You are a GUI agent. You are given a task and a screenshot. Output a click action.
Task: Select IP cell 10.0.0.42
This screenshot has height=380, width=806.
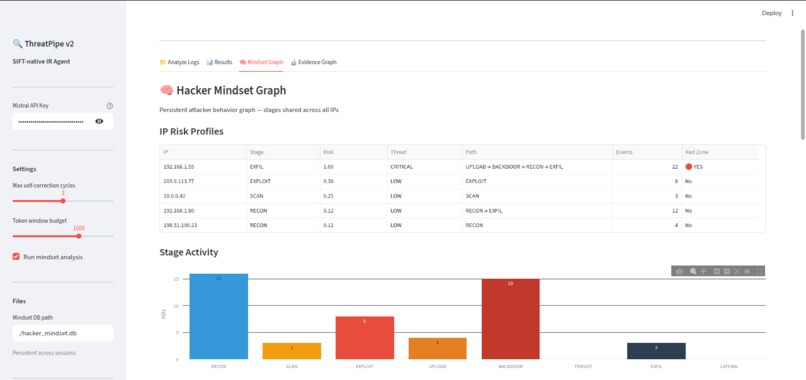(203, 196)
